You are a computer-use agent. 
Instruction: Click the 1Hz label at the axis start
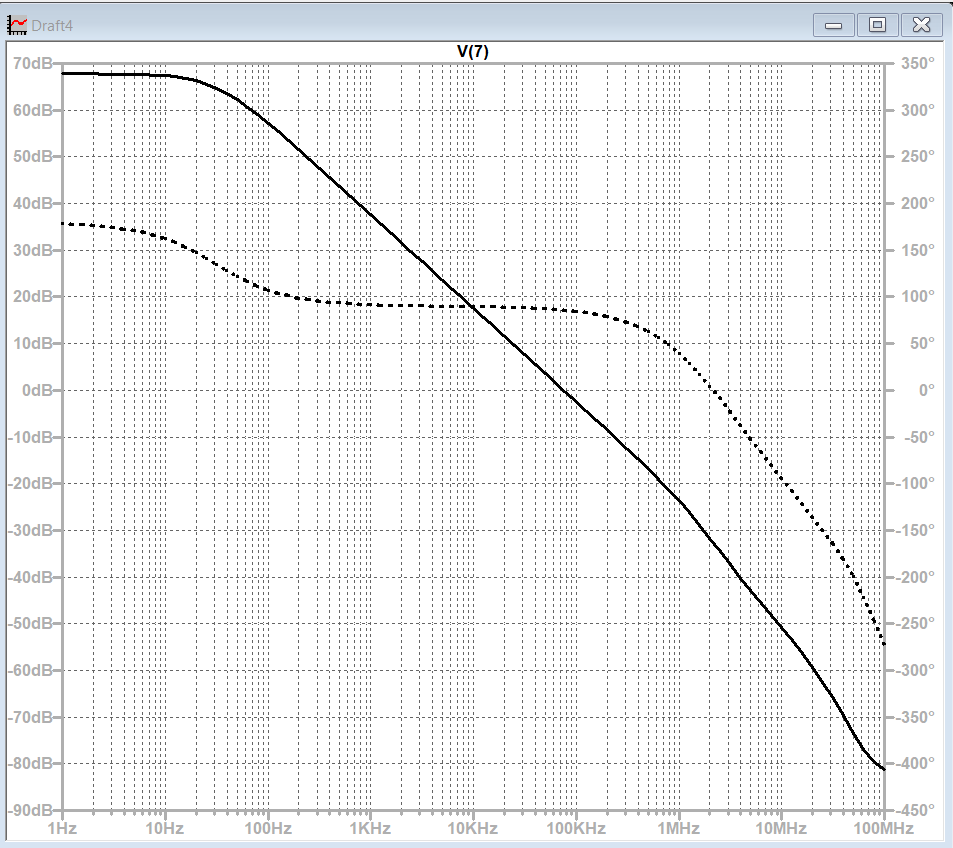(x=62, y=828)
